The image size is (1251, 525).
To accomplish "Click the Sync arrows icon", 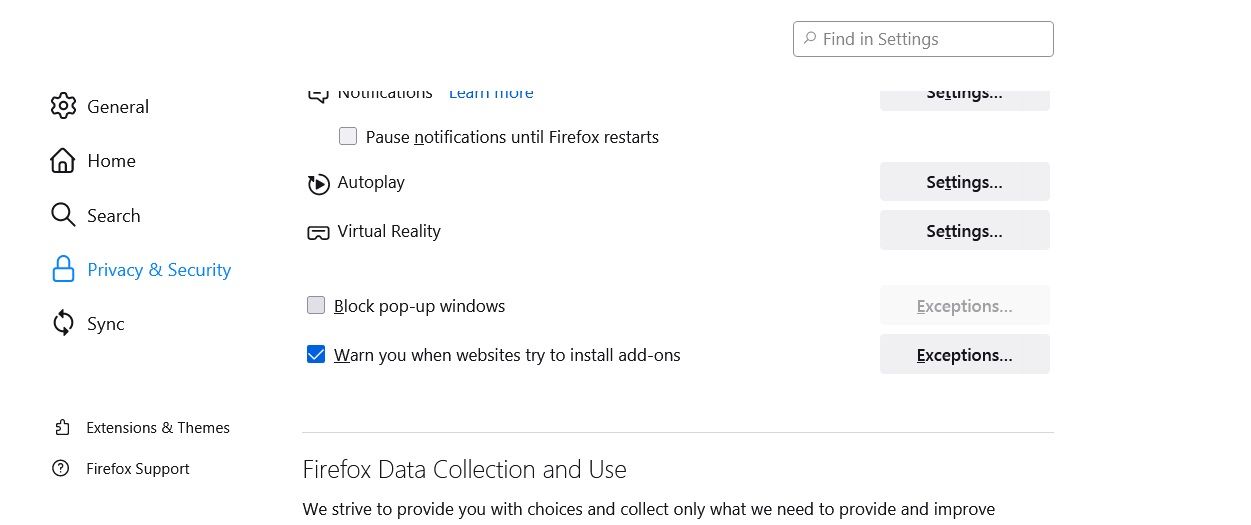I will [x=63, y=323].
